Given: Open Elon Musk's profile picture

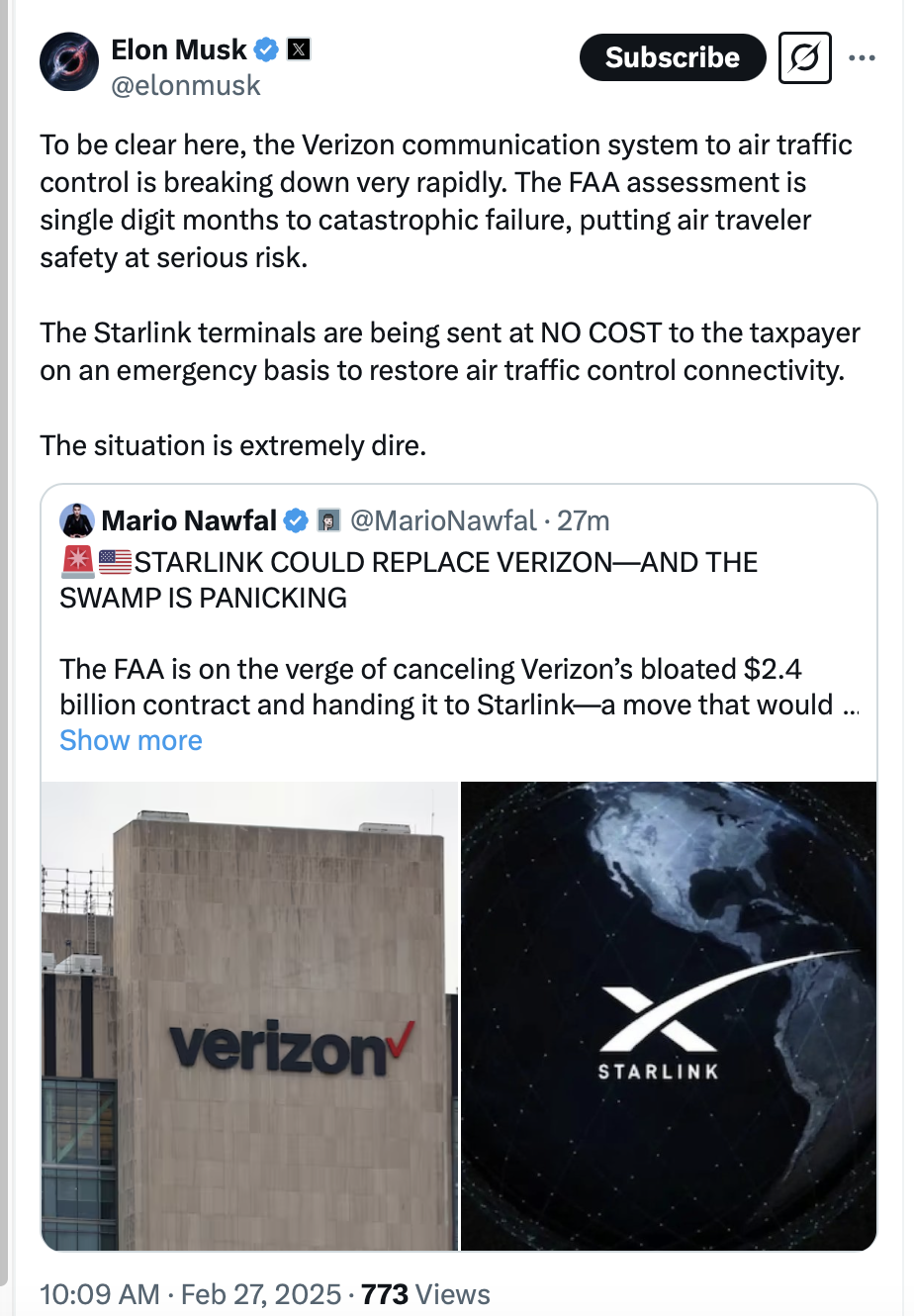Looking at the screenshot, I should [68, 61].
